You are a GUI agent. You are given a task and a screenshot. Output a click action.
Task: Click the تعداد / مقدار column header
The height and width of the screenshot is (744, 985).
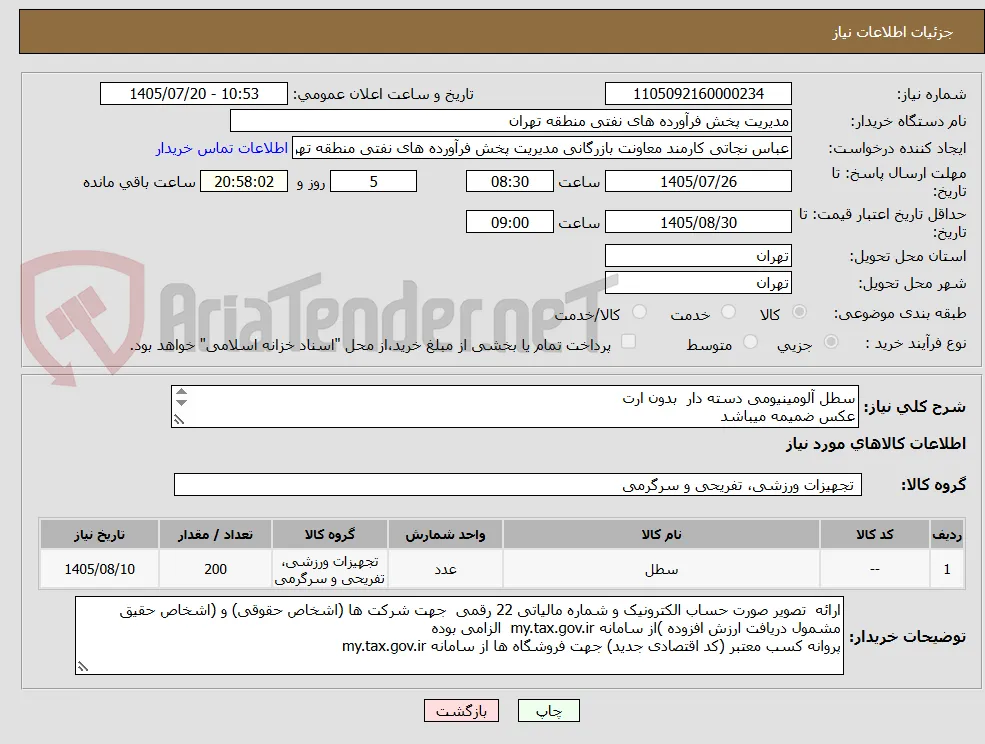pos(215,535)
